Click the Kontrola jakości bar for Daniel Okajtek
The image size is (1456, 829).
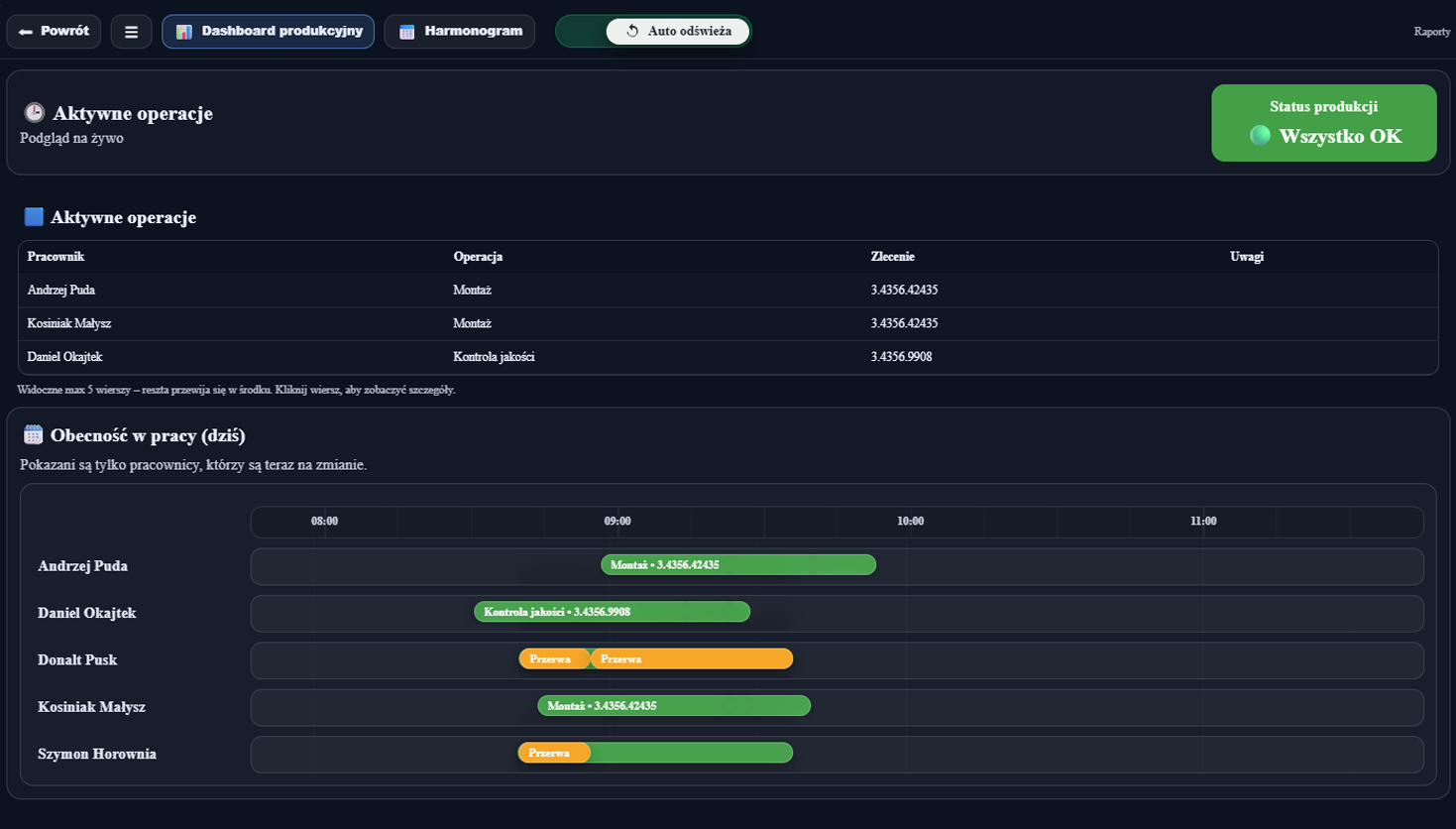(612, 612)
